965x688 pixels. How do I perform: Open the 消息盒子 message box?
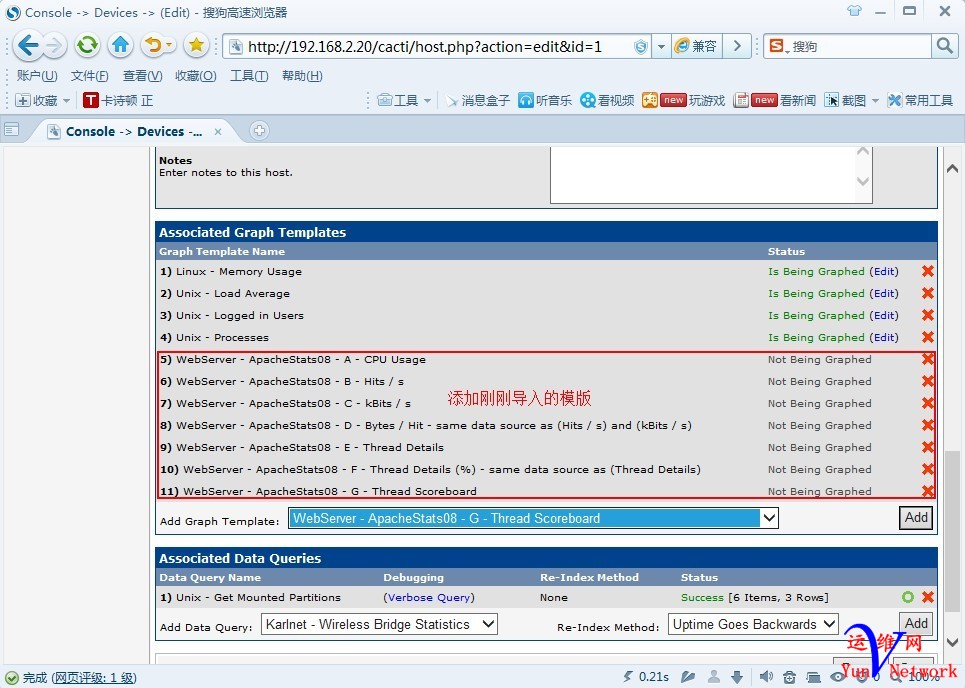click(x=478, y=100)
